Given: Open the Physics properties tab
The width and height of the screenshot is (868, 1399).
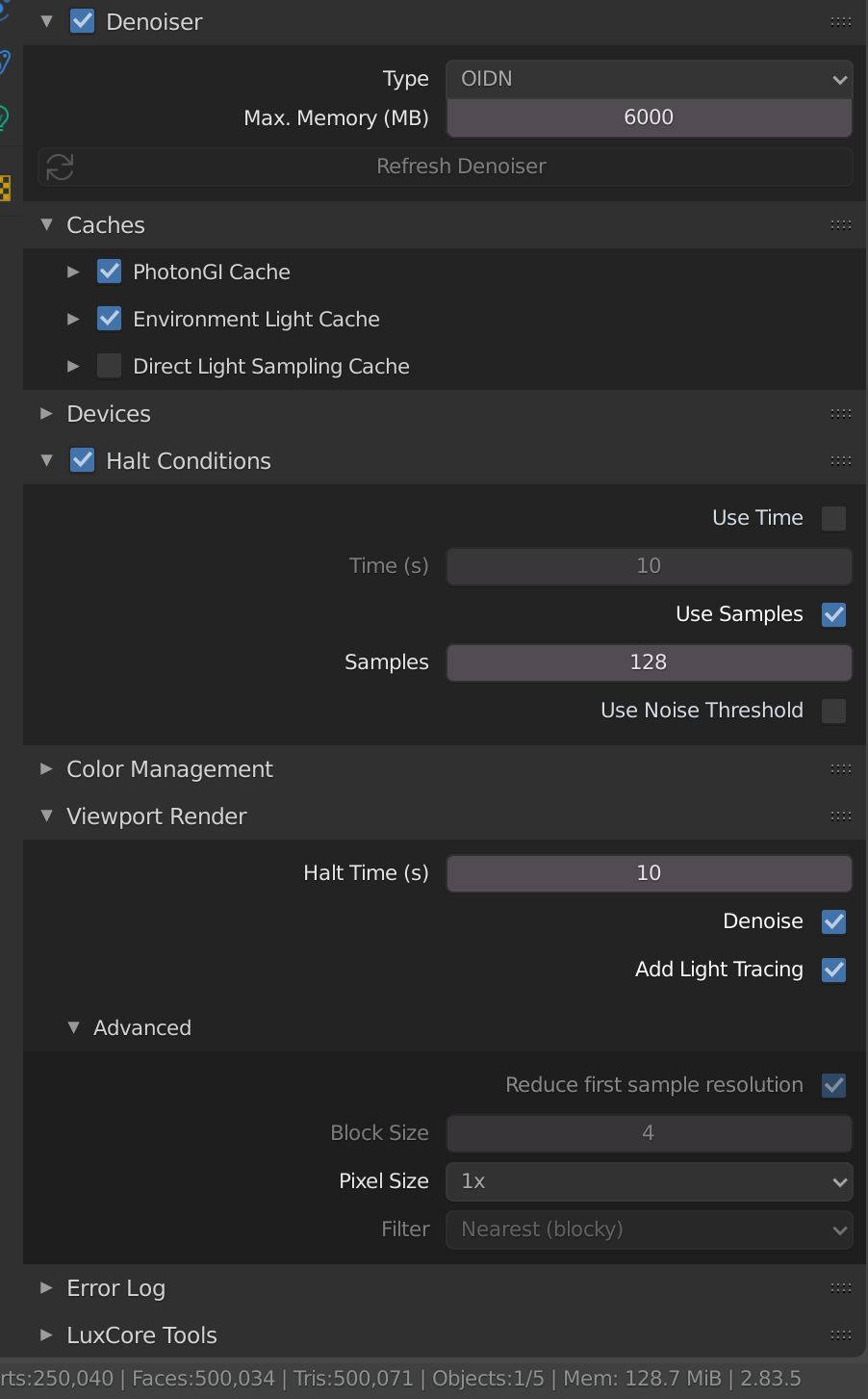Looking at the screenshot, I should 3,8.
